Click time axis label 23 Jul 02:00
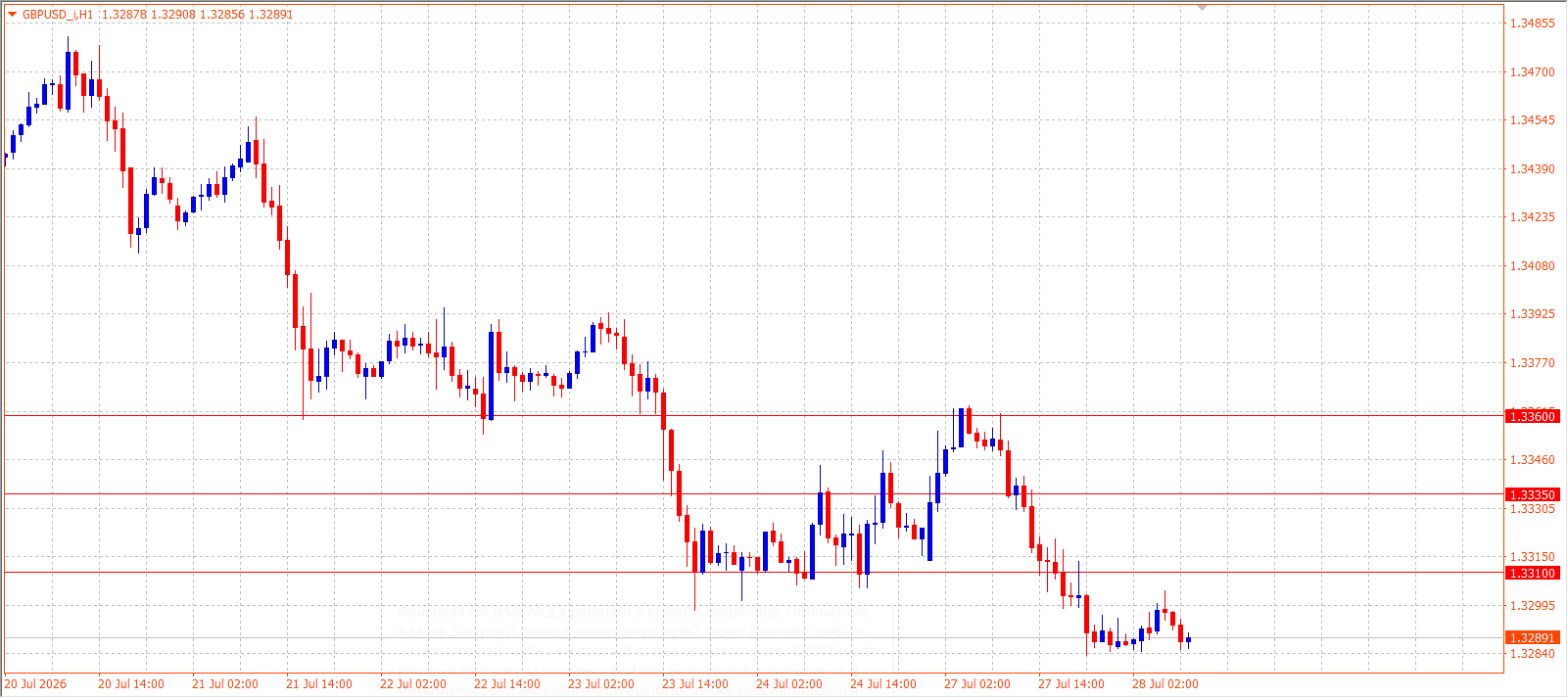1568x698 pixels. click(601, 684)
